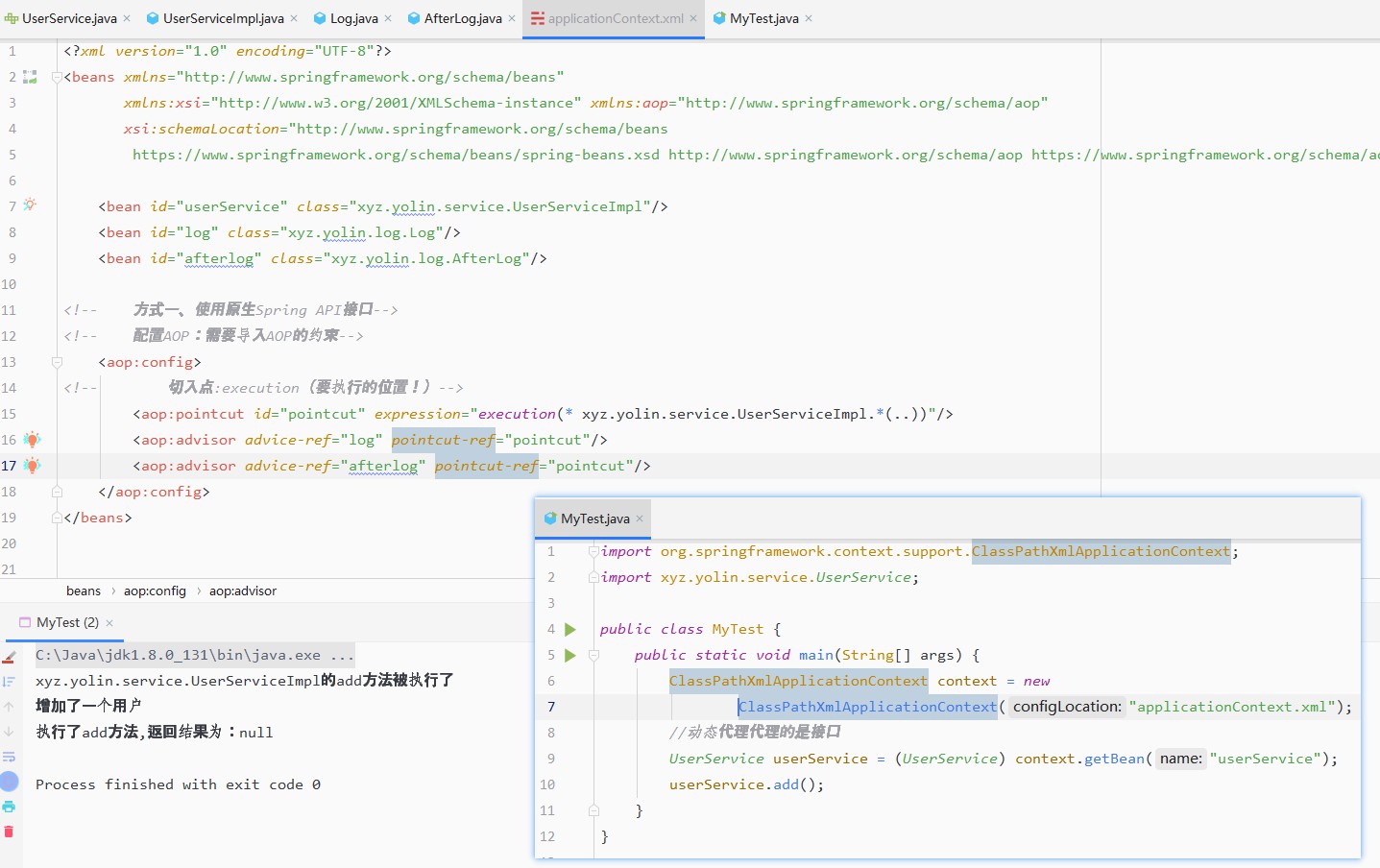Image resolution: width=1380 pixels, height=868 pixels.
Task: Click the fold end marker at closing beans tag
Action: pyautogui.click(x=57, y=518)
